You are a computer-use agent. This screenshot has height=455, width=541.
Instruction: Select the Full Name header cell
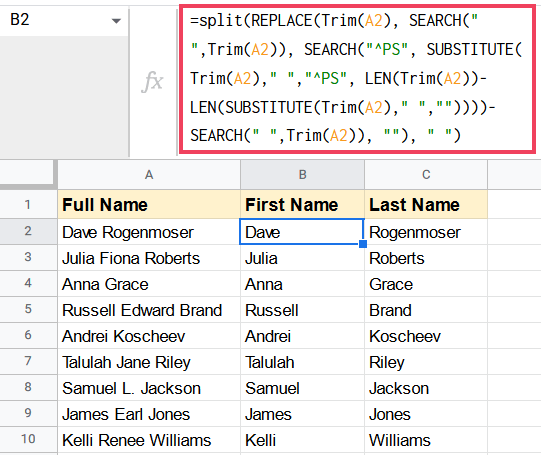[x=149, y=205]
